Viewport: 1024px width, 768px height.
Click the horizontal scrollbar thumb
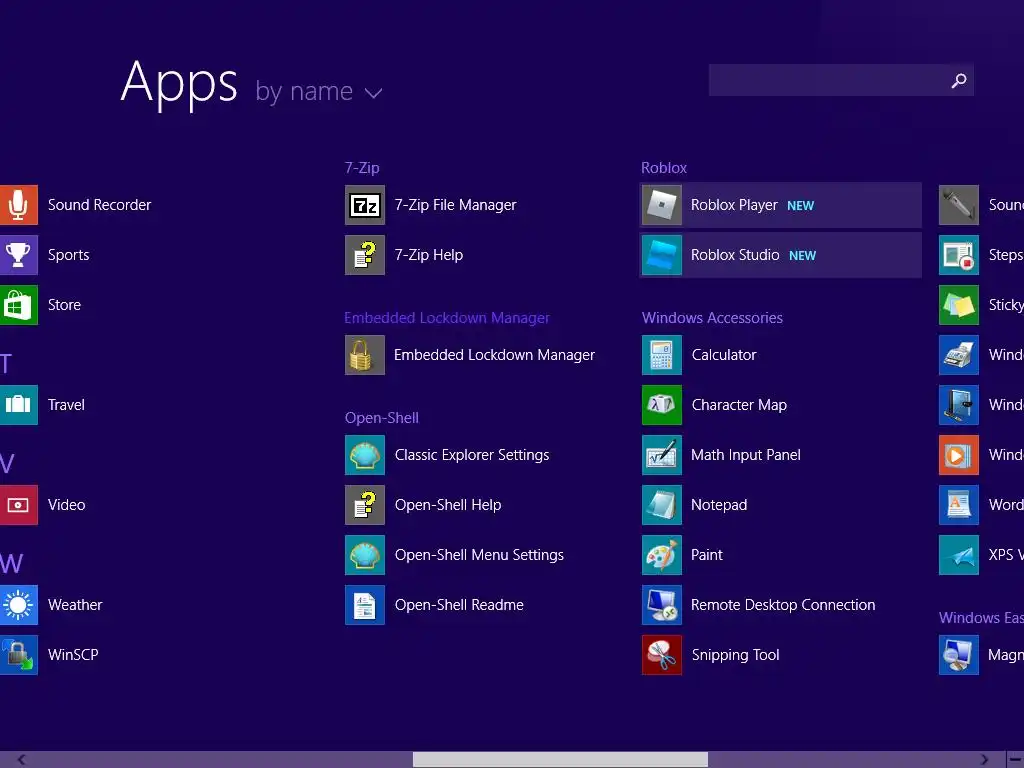(x=560, y=760)
